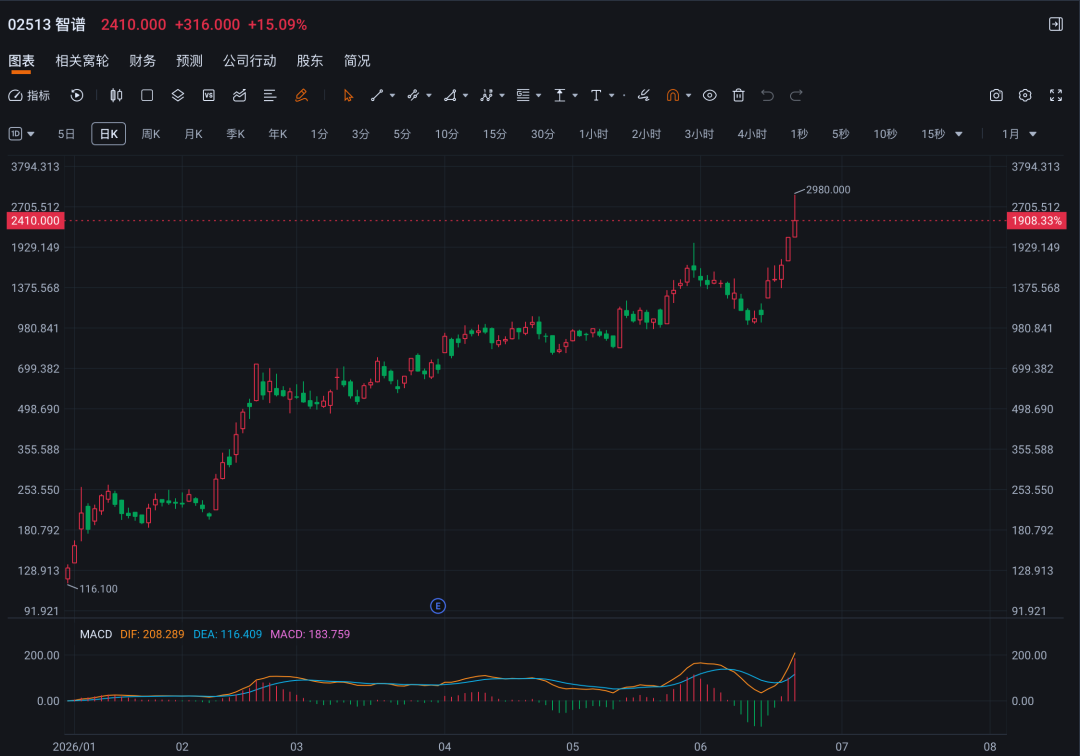Select the triangle shape drawing tool
The height and width of the screenshot is (756, 1080).
450,96
